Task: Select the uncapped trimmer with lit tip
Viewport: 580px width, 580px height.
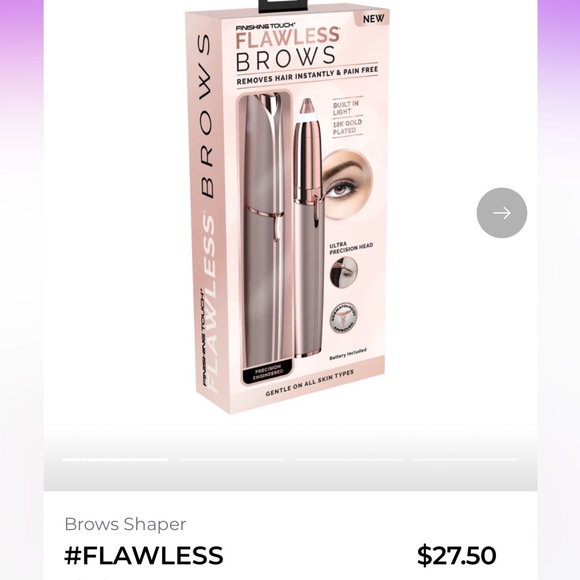Action: [x=308, y=227]
